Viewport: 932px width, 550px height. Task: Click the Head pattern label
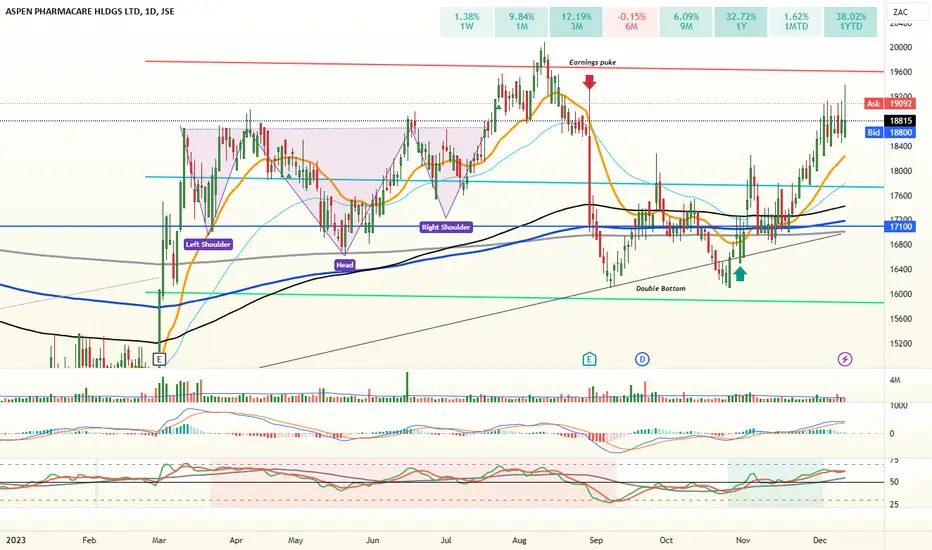pos(345,265)
